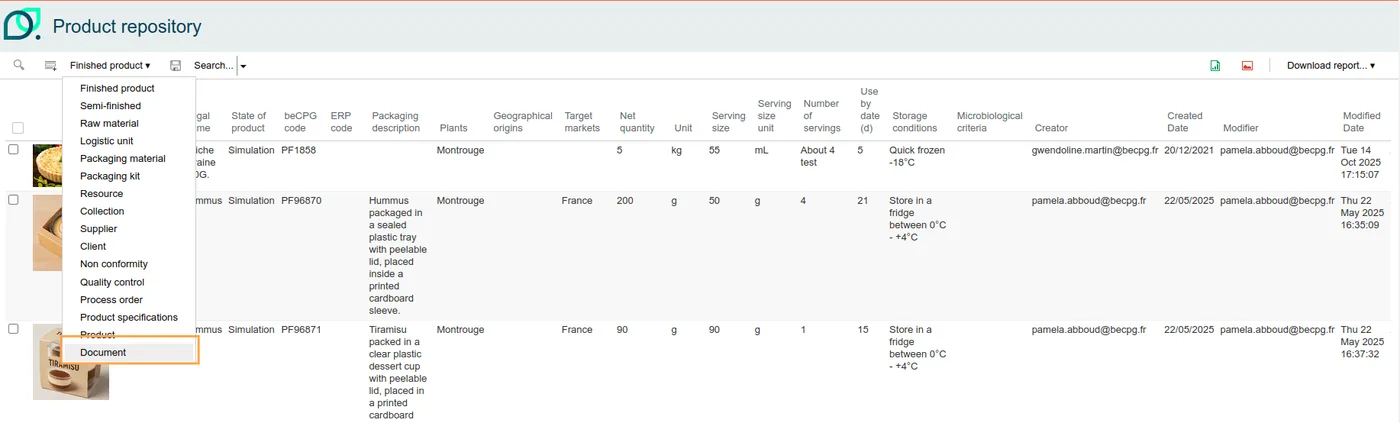Open the Download report dropdown
The image size is (1400, 423).
coord(1330,66)
